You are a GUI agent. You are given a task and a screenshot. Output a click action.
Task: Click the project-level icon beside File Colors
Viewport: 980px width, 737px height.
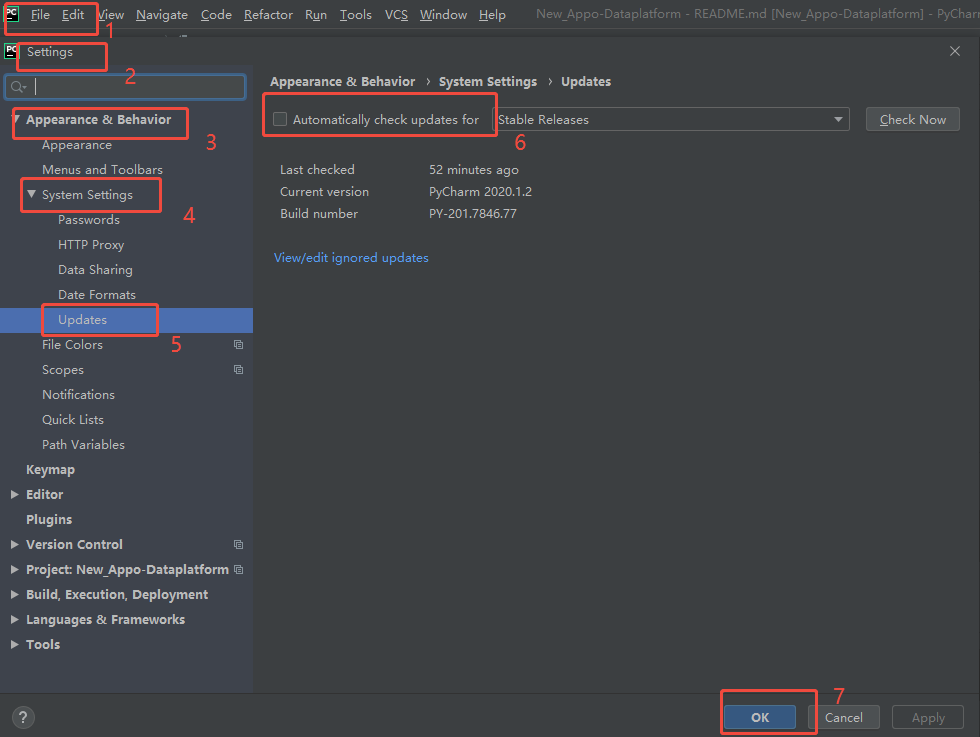(238, 344)
